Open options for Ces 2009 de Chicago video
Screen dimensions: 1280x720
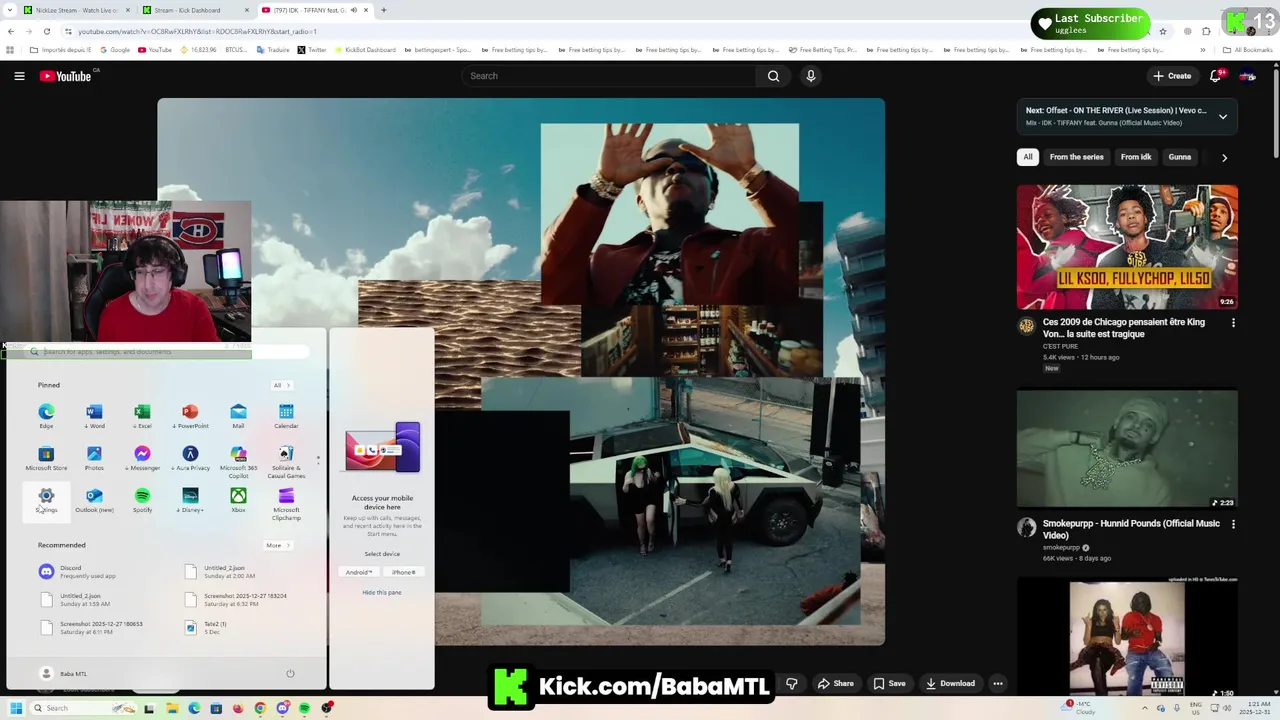pos(1233,323)
